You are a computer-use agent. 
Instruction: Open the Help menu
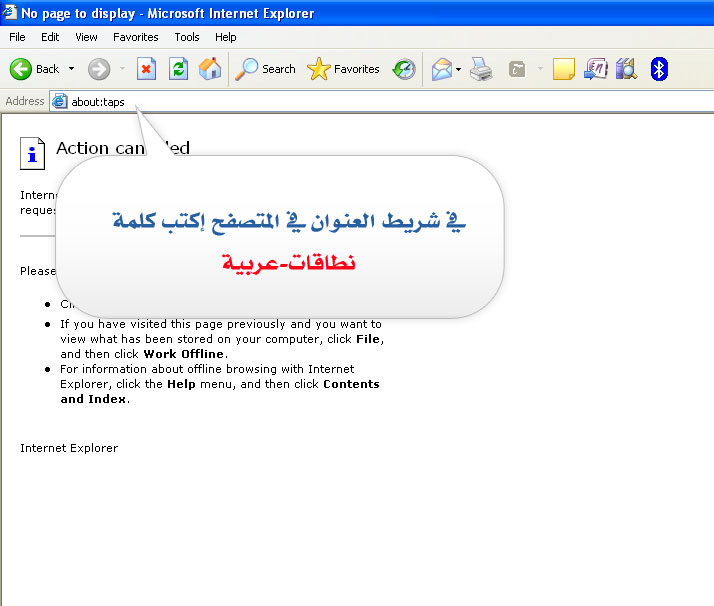click(225, 37)
